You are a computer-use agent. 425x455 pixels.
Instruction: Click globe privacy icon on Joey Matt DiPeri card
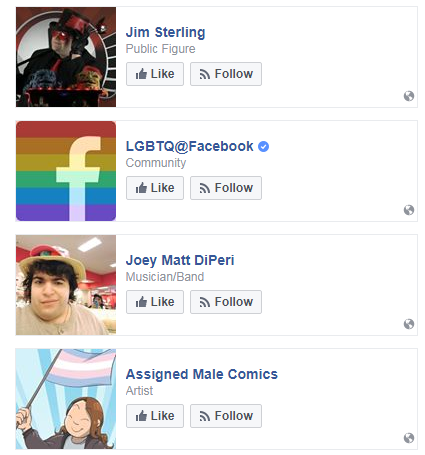(409, 324)
